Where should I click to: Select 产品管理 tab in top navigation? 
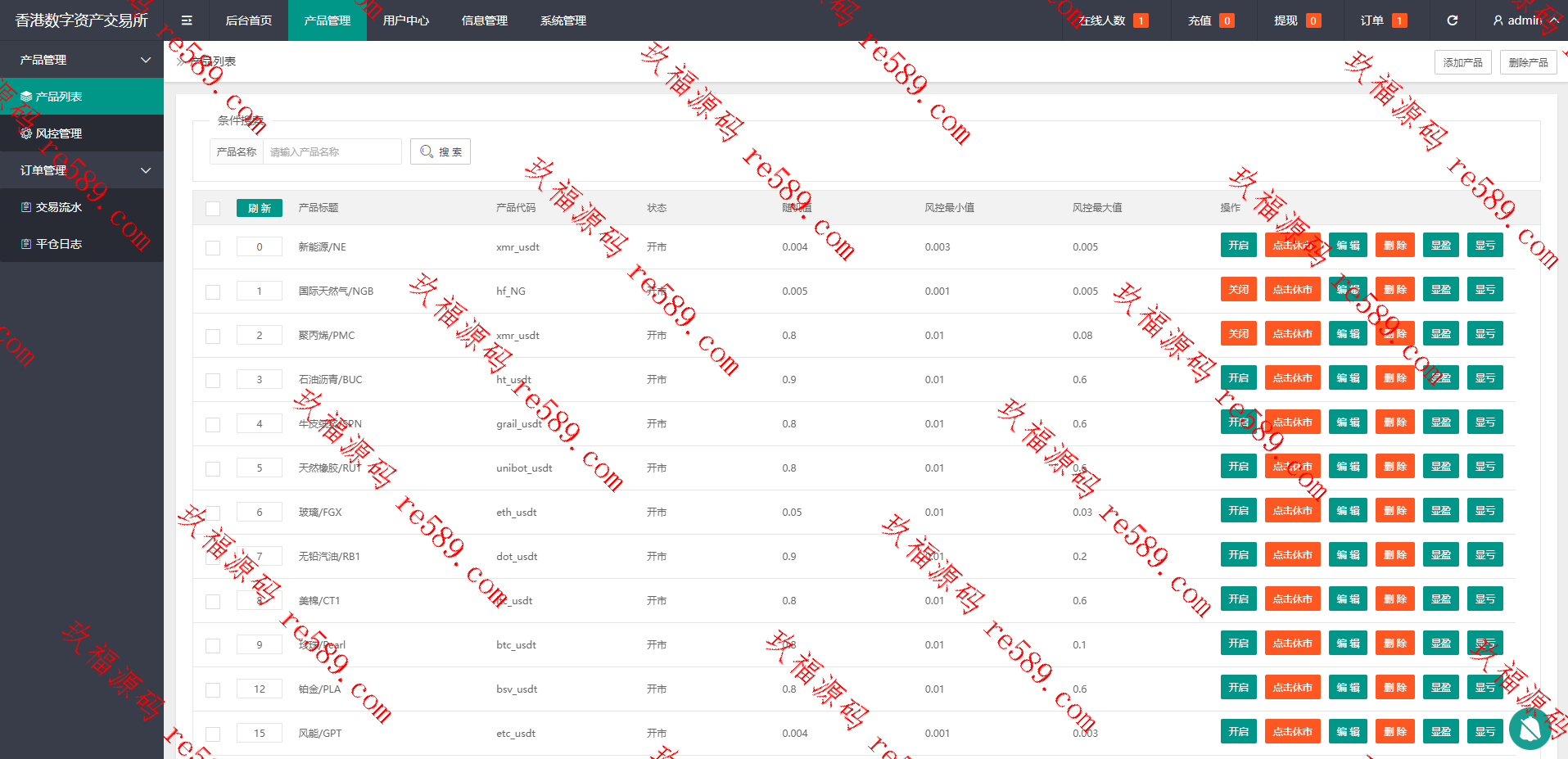point(328,20)
